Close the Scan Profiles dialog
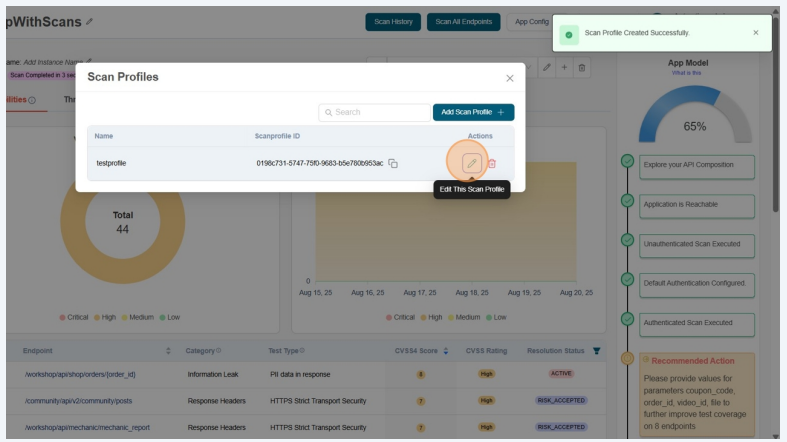Screen dimensions: 787x442 coord(509,78)
